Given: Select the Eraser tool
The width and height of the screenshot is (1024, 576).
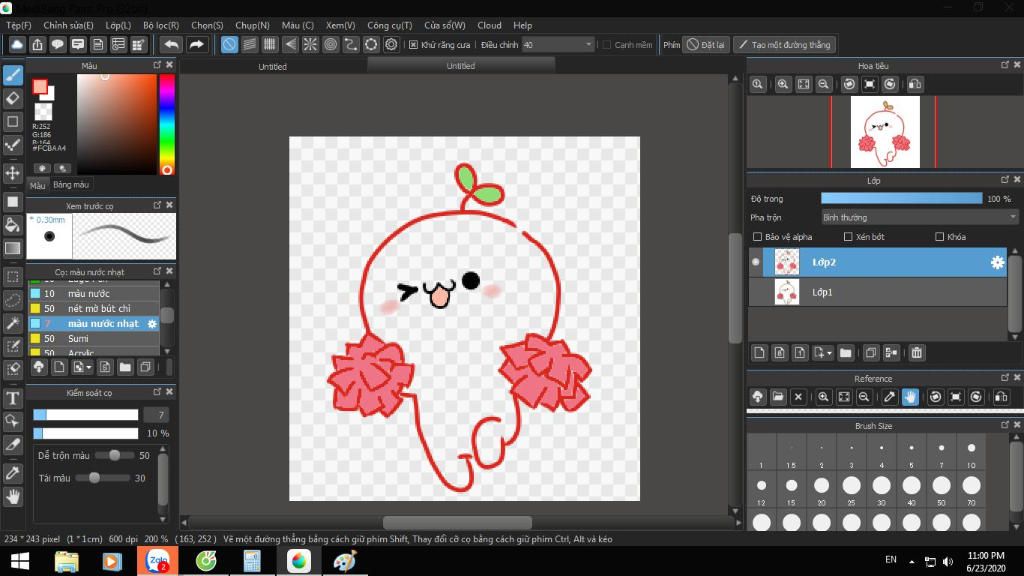Looking at the screenshot, I should coord(13,99).
